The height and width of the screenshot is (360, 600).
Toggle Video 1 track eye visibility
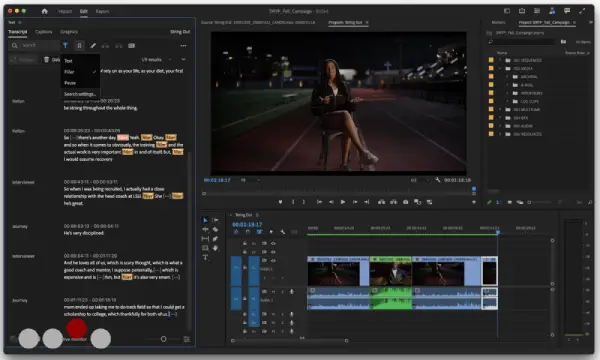(273, 261)
